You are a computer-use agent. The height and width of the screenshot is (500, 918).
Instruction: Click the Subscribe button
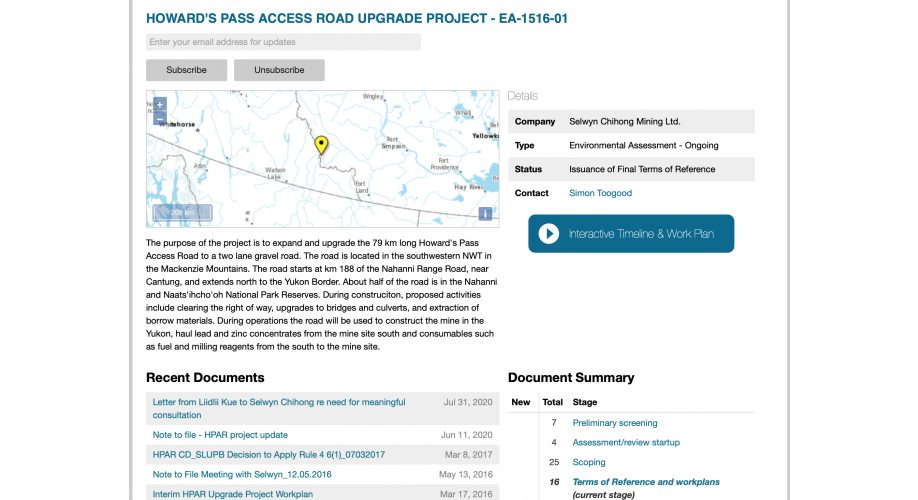(x=186, y=70)
